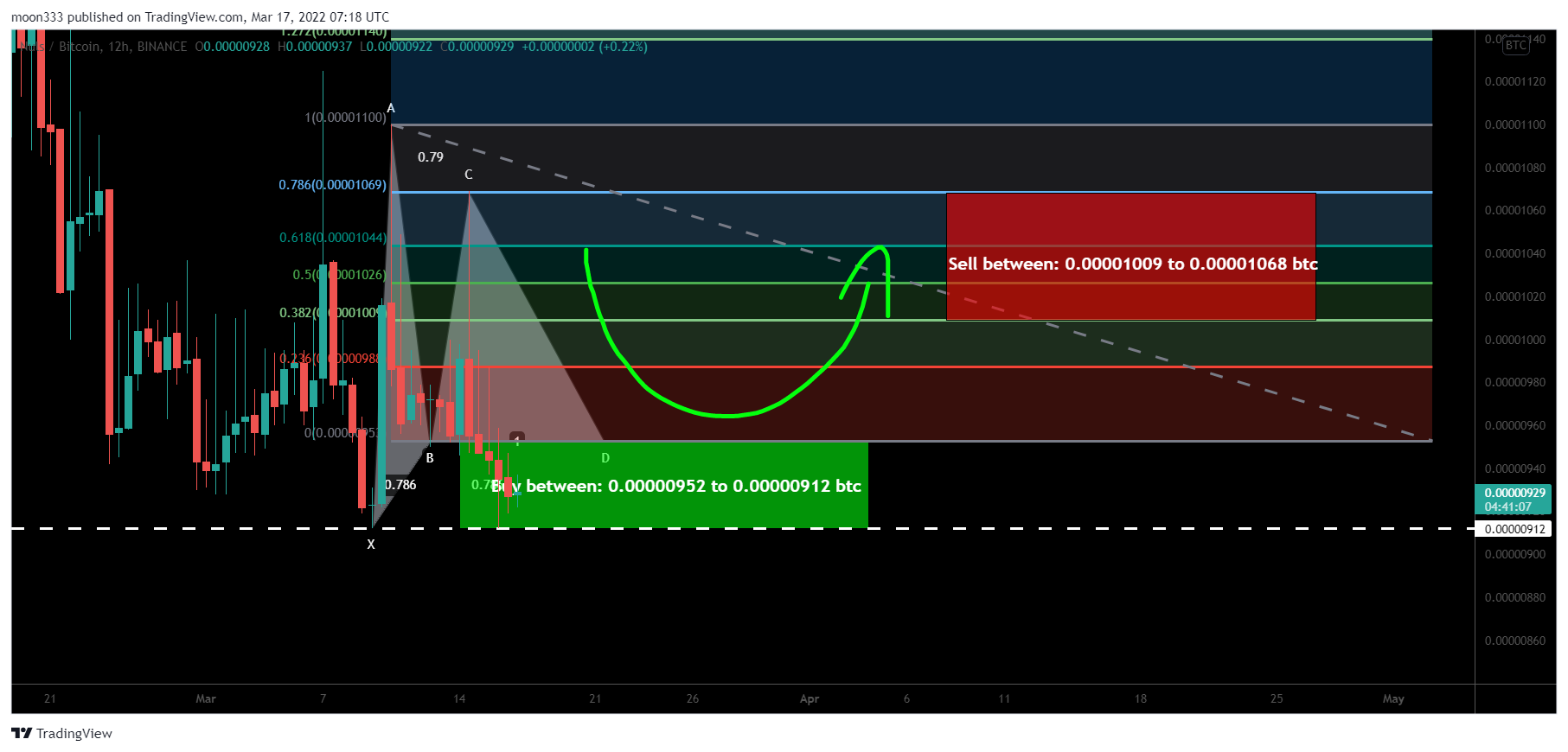Select the current price label 0.00000929
Viewport: 1568px width, 752px height.
1514,493
